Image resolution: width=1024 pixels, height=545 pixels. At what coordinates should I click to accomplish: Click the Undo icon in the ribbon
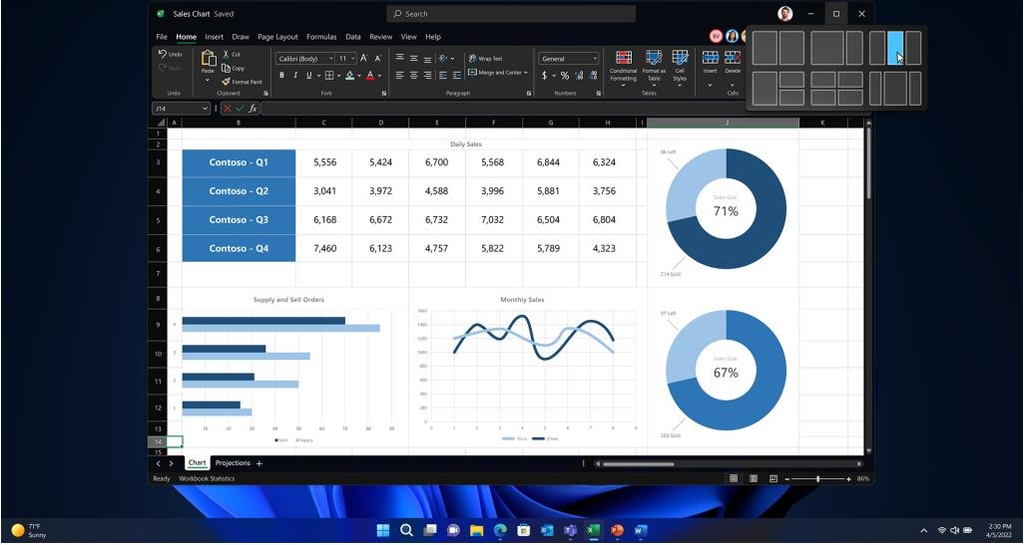coord(163,54)
